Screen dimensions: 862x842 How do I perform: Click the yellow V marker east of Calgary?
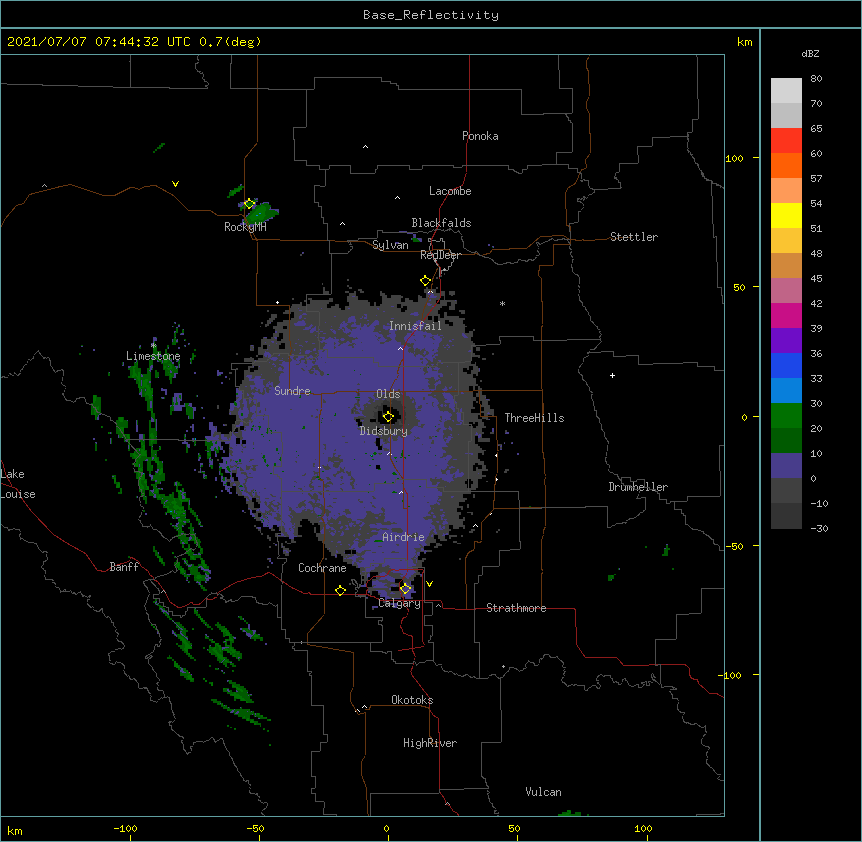click(429, 584)
